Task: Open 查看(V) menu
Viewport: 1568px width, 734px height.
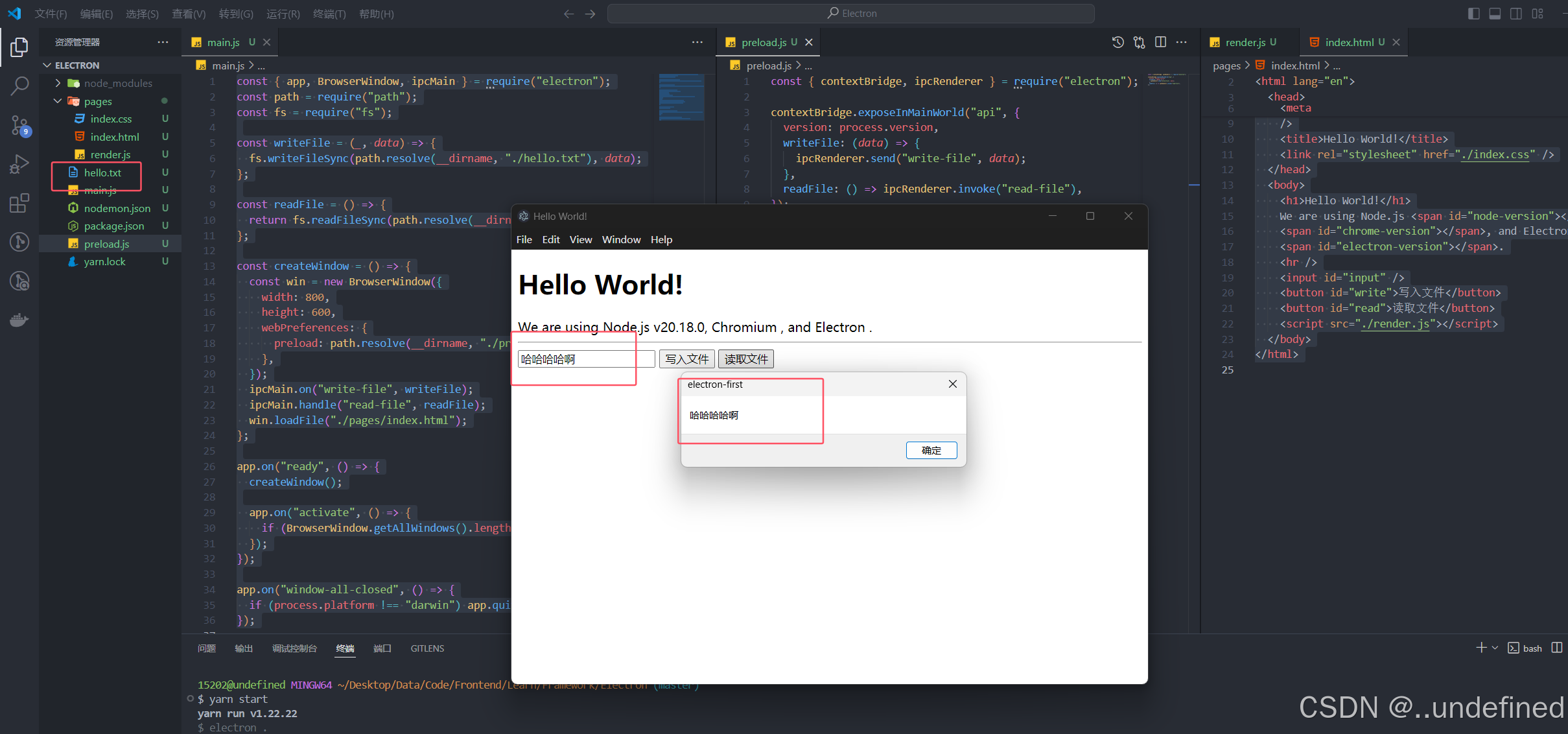Action: (189, 14)
